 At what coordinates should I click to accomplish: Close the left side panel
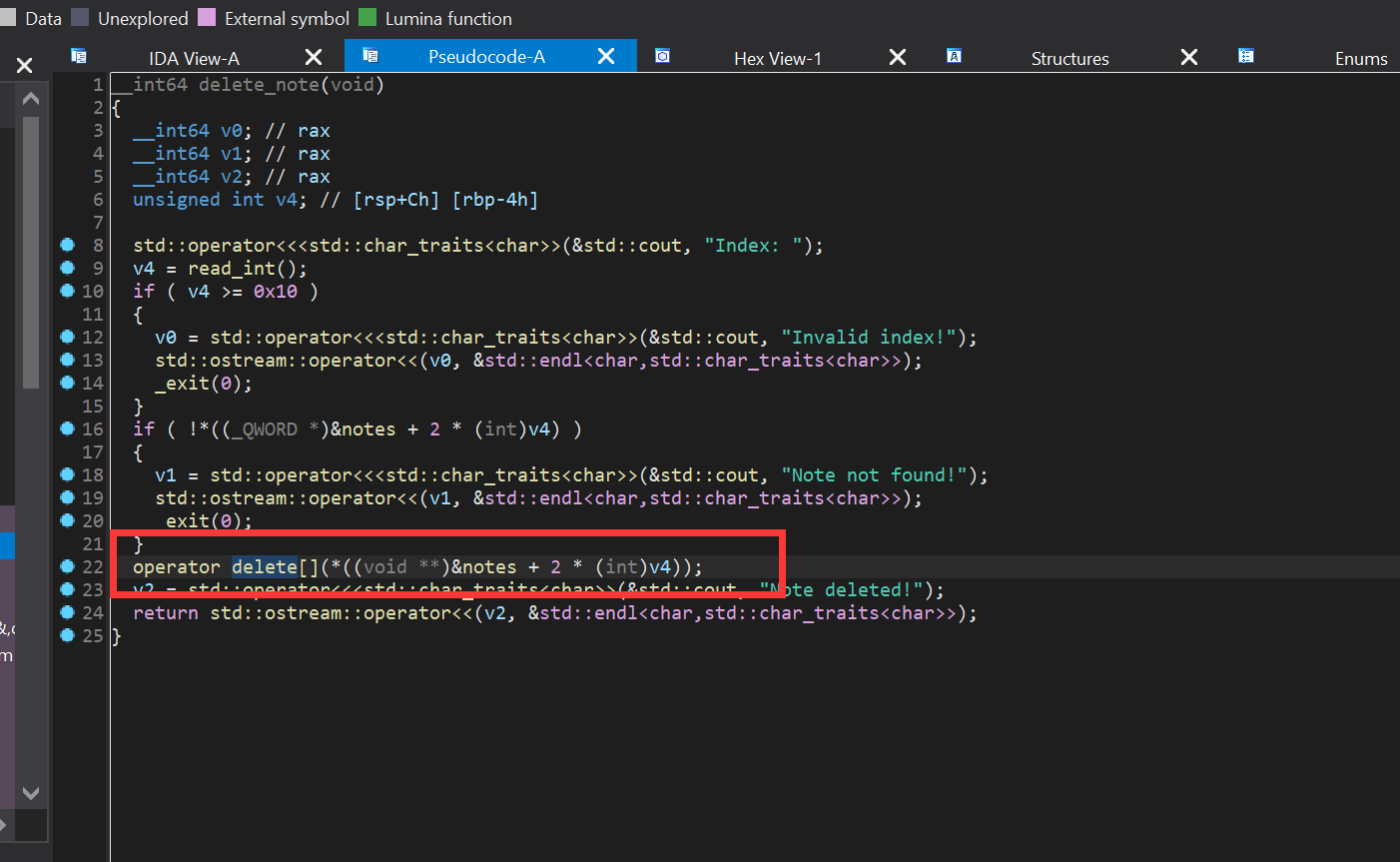25,66
